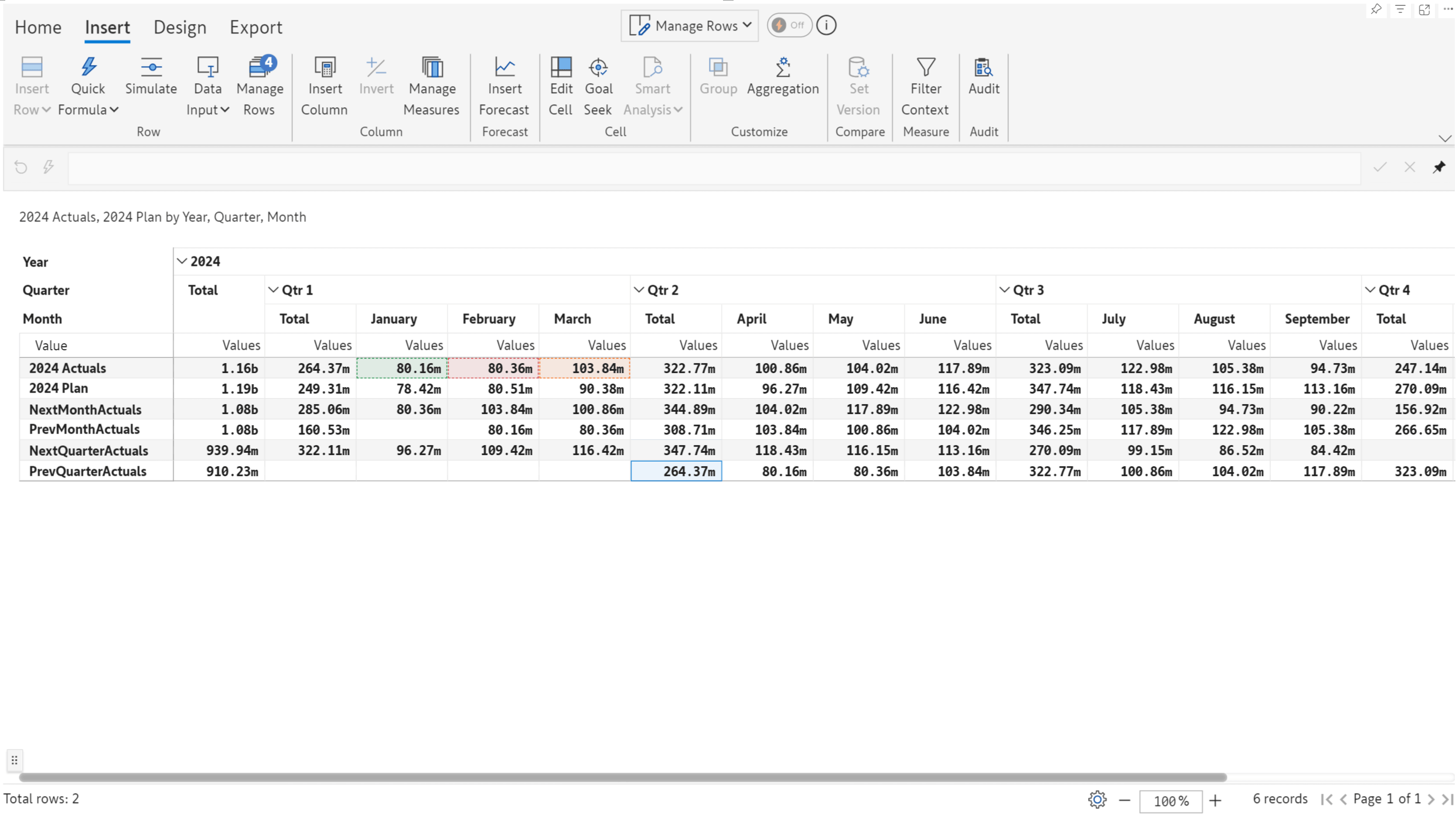The image size is (1456, 816).
Task: Expand the Qtr 1 quarter column
Action: [x=274, y=290]
